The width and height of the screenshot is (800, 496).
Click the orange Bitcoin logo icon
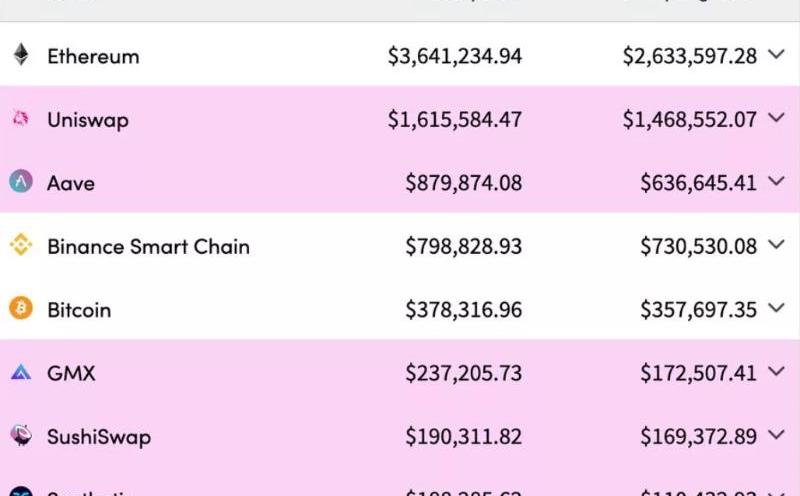(21, 309)
